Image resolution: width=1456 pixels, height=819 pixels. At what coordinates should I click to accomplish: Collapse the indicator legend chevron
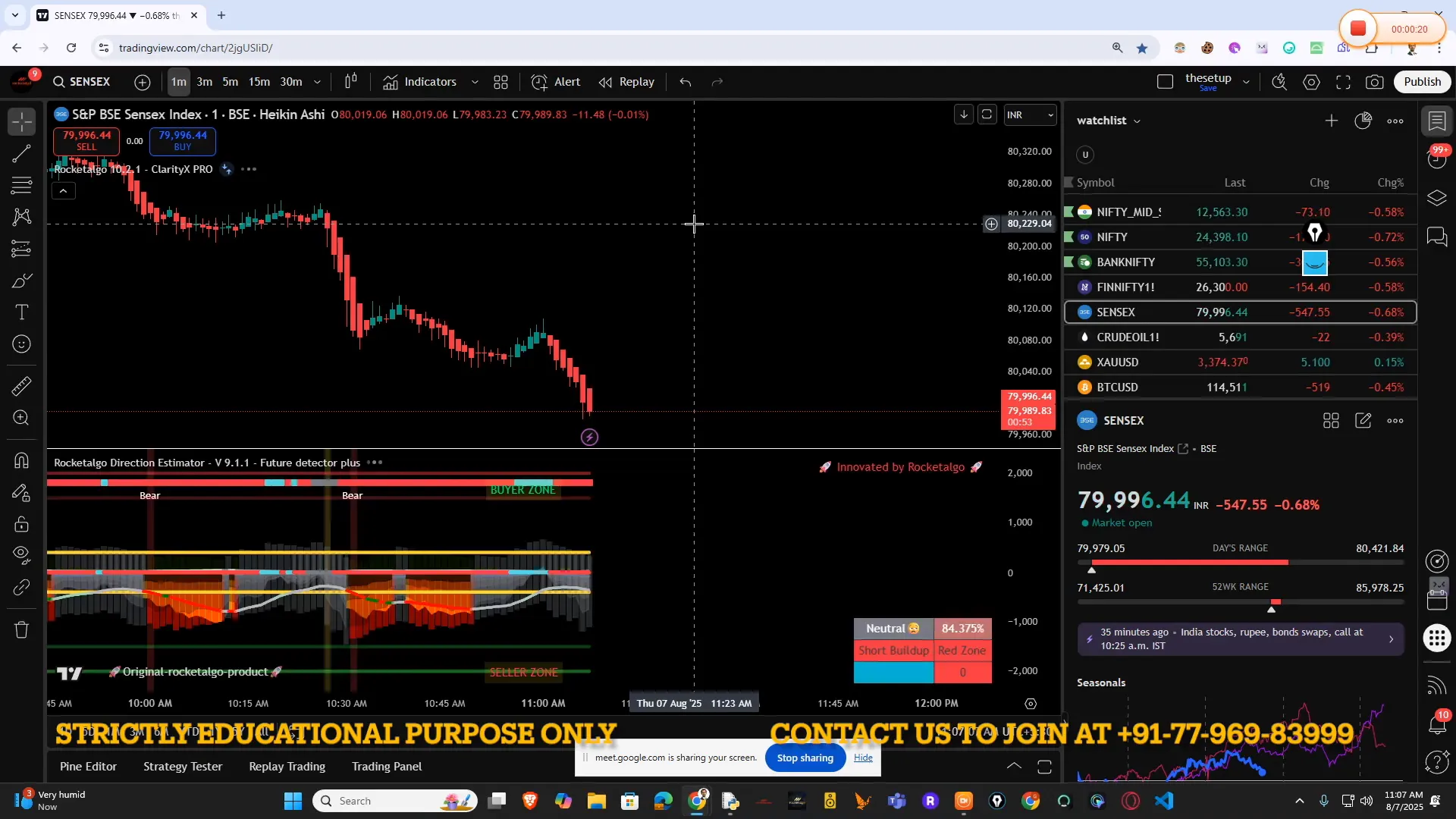(x=64, y=191)
